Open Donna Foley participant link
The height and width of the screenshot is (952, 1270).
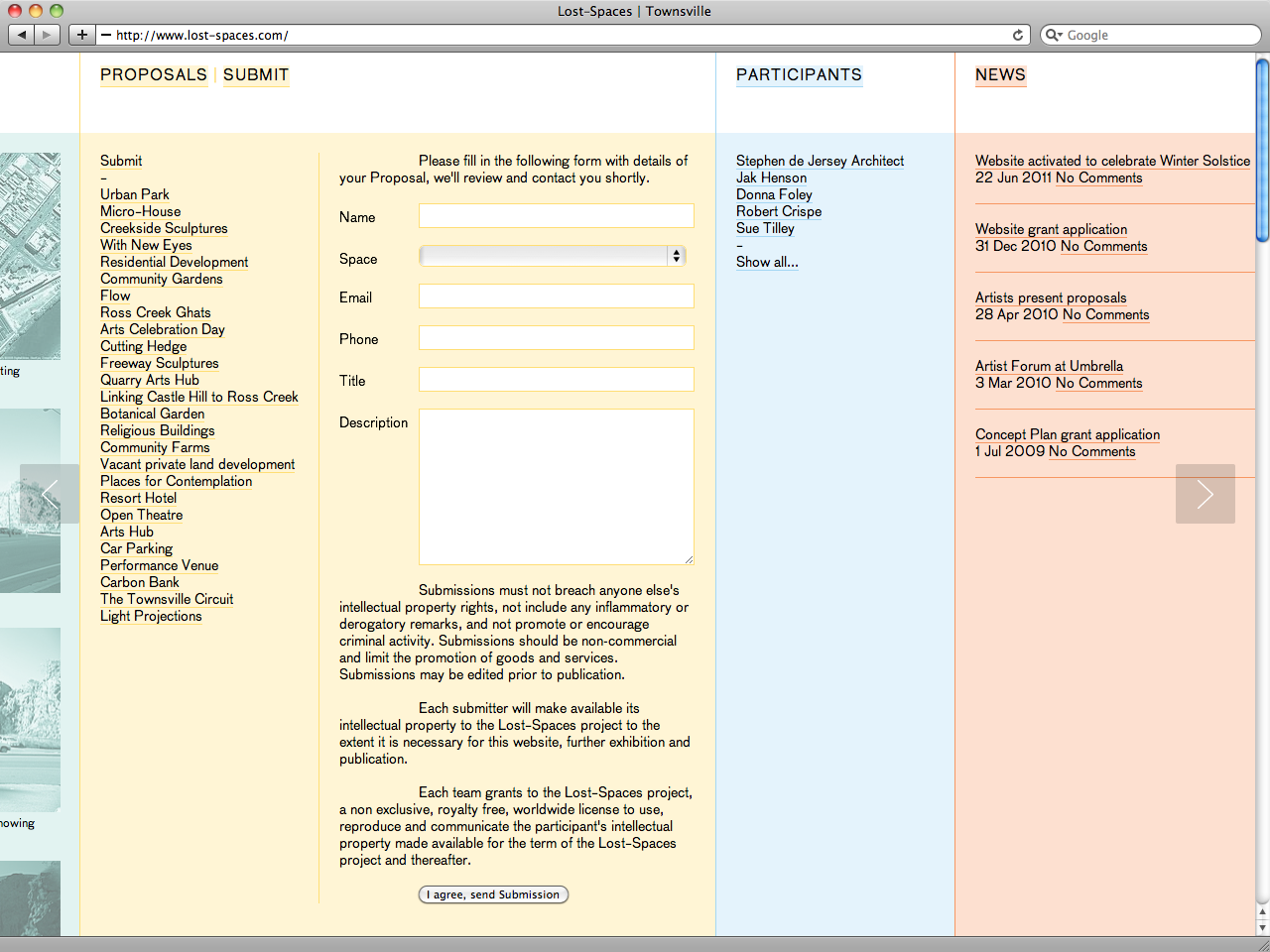pyautogui.click(x=774, y=194)
